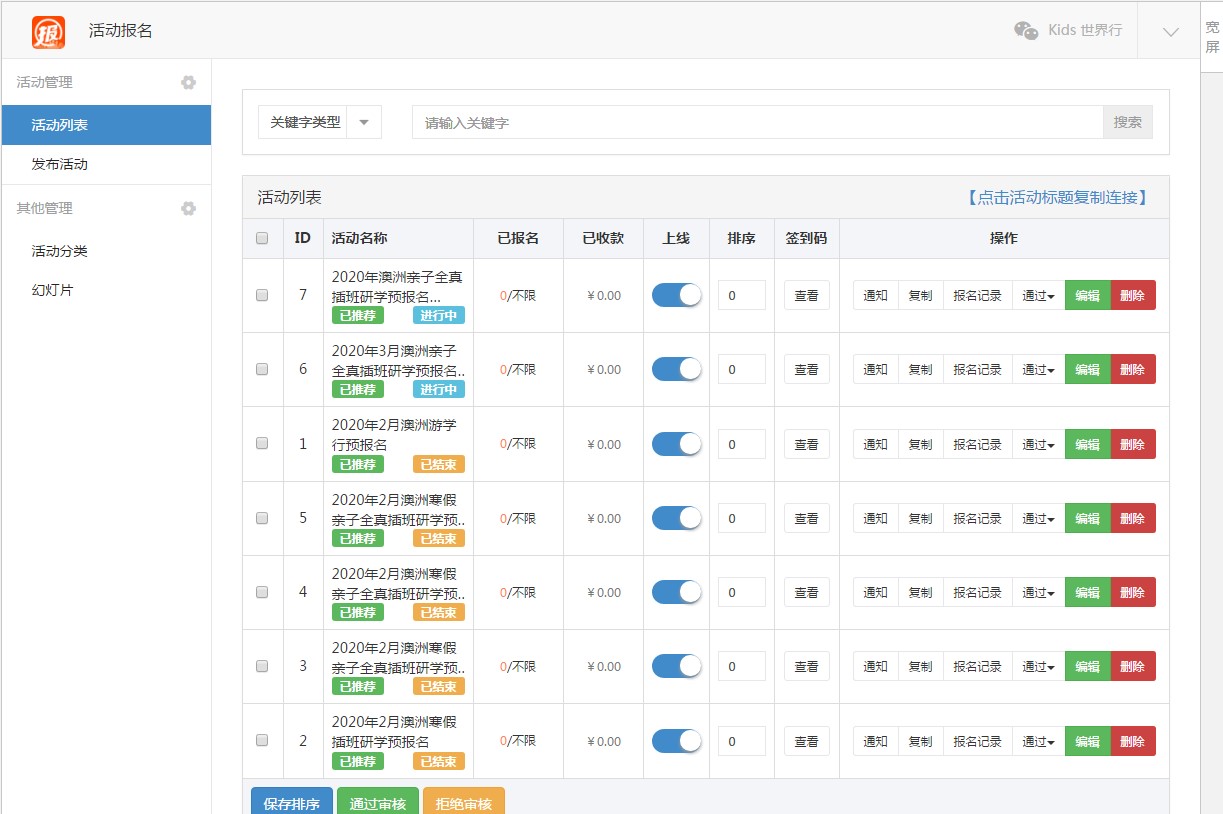Click green 编辑 for activity ID 7
The height and width of the screenshot is (814, 1223).
(x=1088, y=295)
